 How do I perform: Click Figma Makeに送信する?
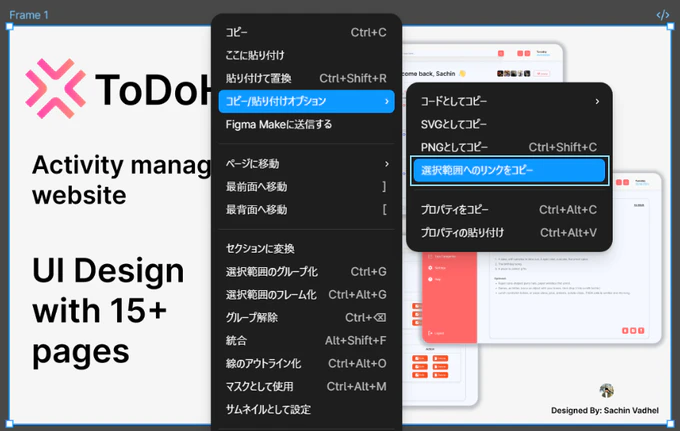pyautogui.click(x=306, y=125)
